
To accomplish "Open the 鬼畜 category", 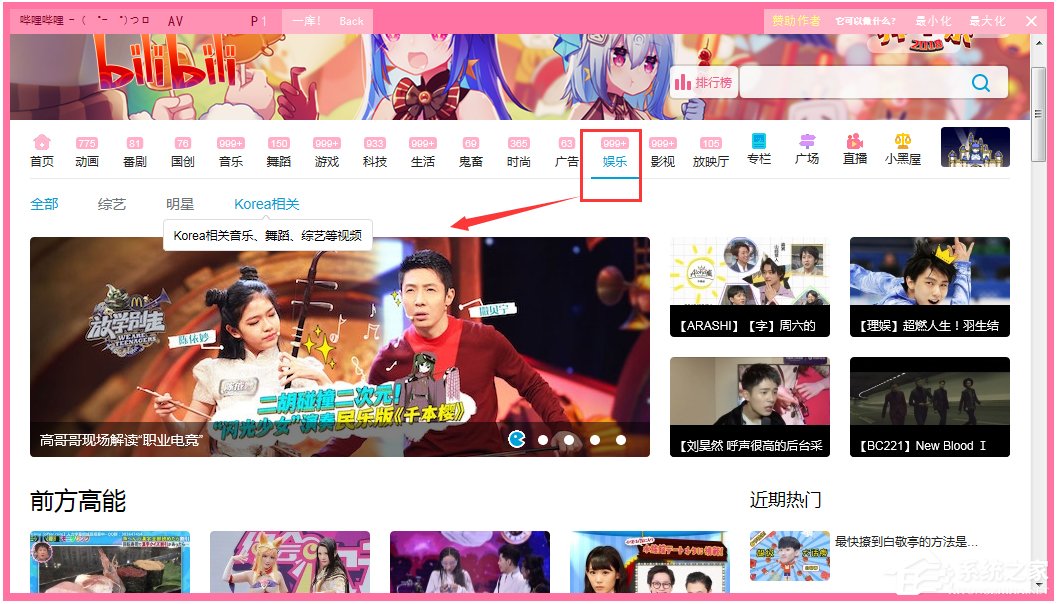I will (471, 152).
